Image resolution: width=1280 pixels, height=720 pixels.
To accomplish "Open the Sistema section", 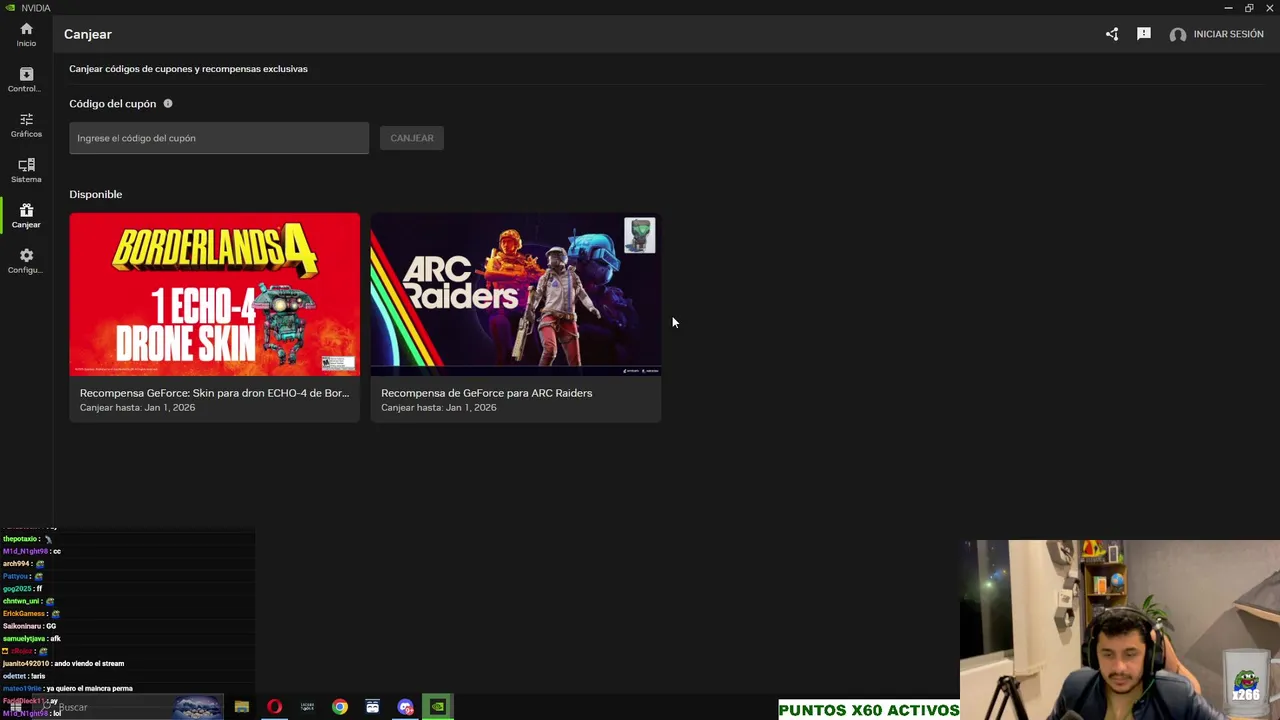I will point(26,170).
